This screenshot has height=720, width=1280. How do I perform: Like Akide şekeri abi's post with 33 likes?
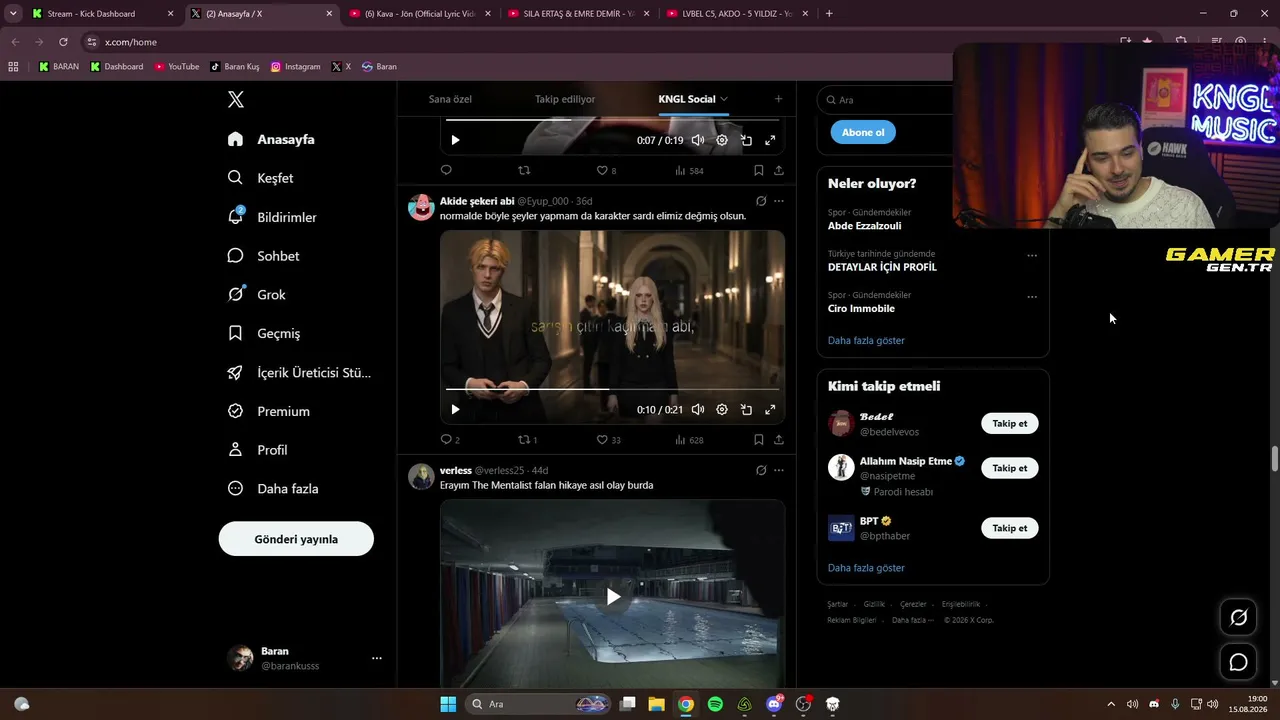coord(608,440)
